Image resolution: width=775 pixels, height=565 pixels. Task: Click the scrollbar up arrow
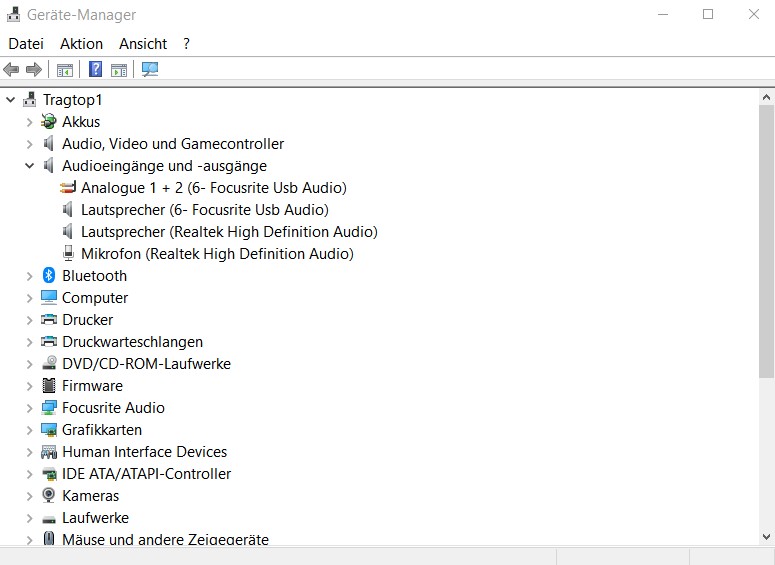[x=767, y=97]
